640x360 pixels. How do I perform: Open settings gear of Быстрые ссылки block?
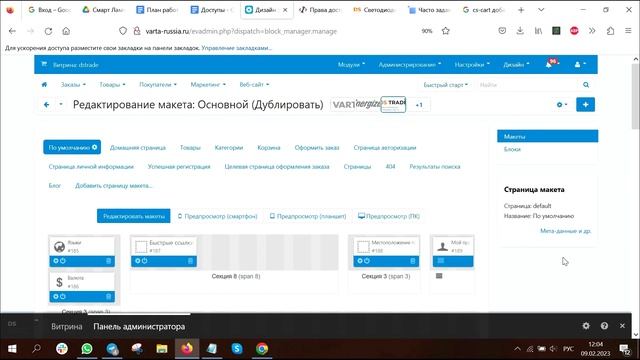tap(138, 261)
